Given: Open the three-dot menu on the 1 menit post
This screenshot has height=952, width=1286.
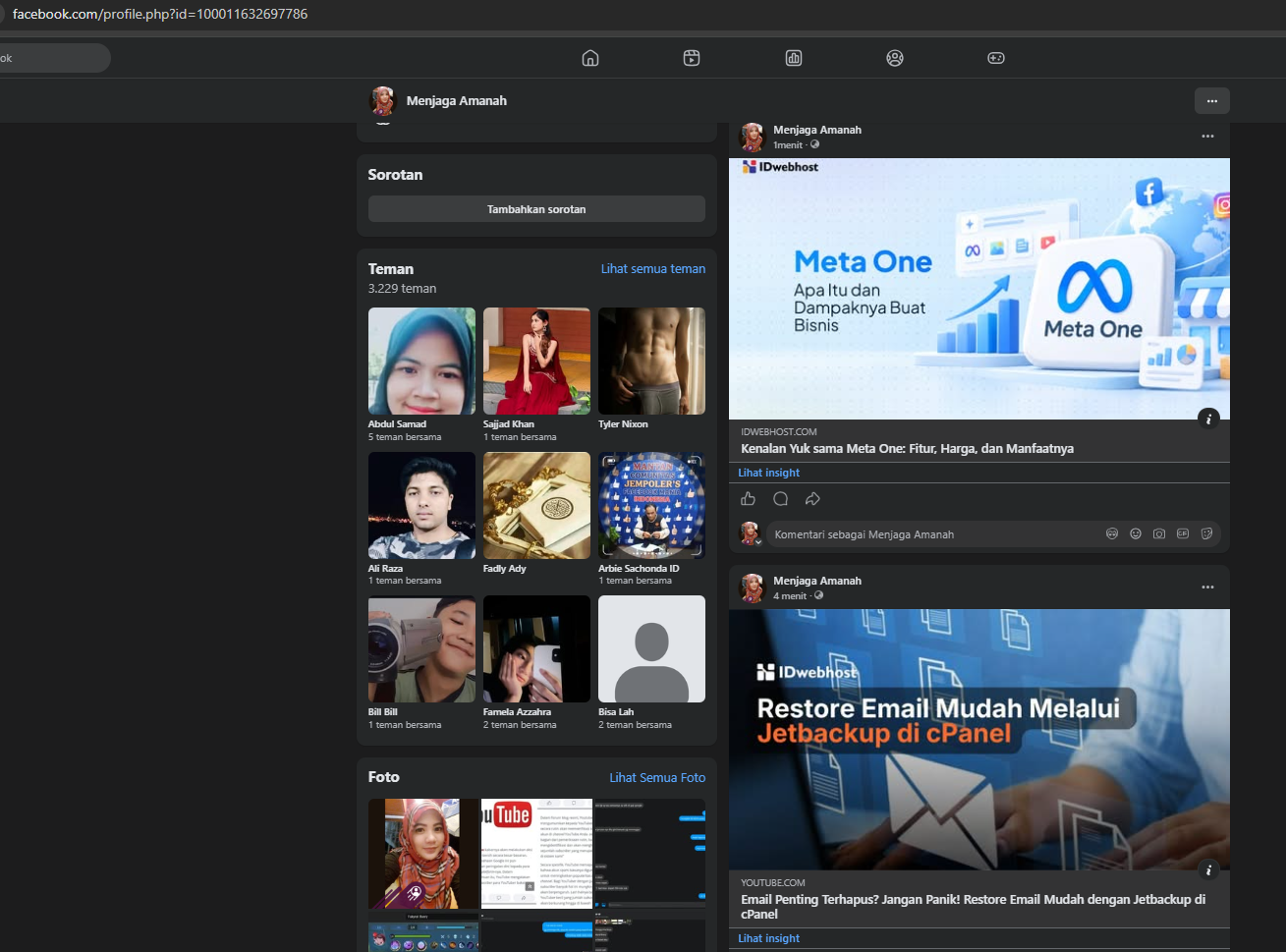Looking at the screenshot, I should (x=1207, y=136).
